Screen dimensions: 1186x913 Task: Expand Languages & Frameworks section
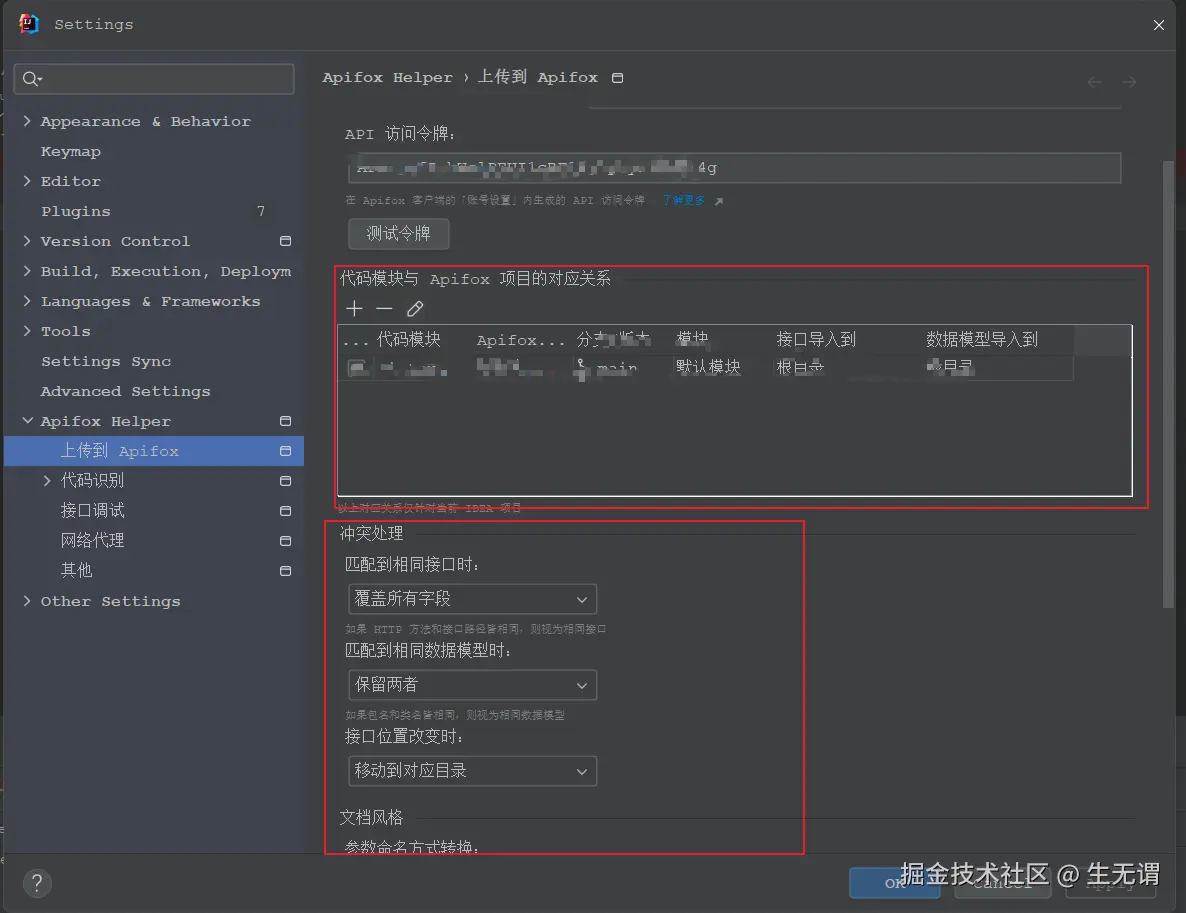pyautogui.click(x=27, y=301)
